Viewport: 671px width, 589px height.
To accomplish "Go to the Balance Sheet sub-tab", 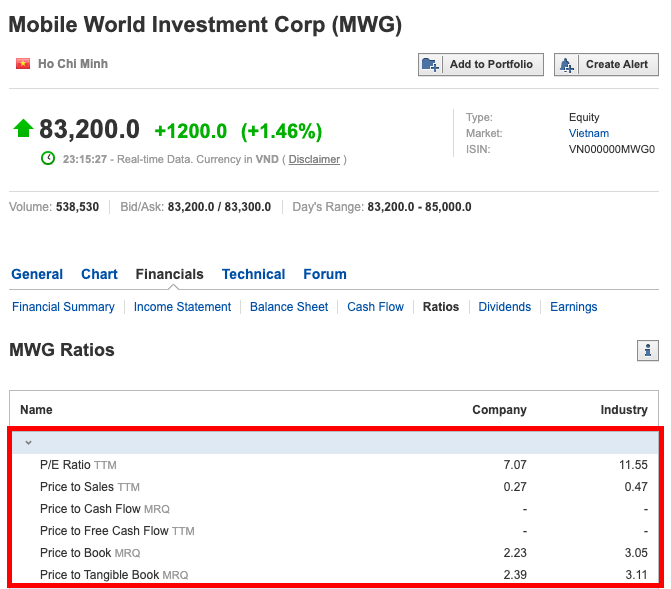I will pyautogui.click(x=289, y=307).
